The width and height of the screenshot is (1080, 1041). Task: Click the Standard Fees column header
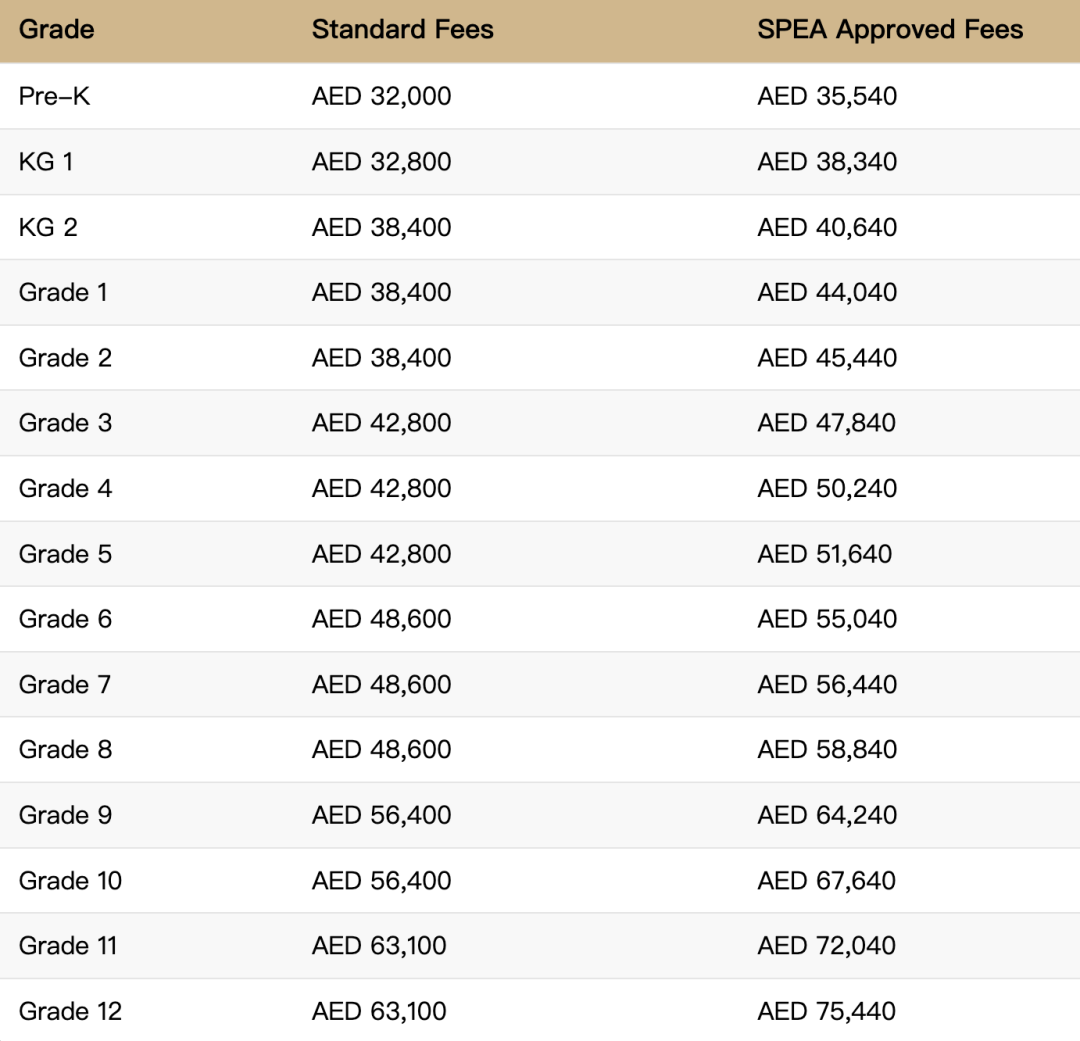click(402, 30)
